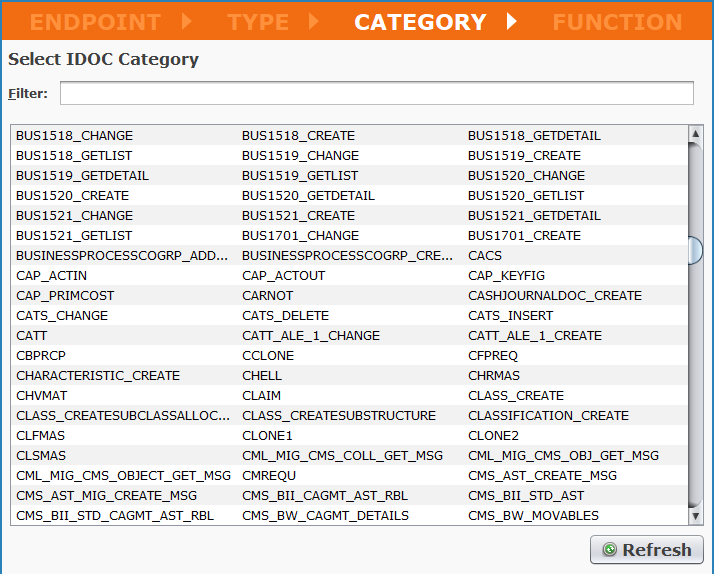714x574 pixels.
Task: Go to the TYPE step
Action: 259,22
